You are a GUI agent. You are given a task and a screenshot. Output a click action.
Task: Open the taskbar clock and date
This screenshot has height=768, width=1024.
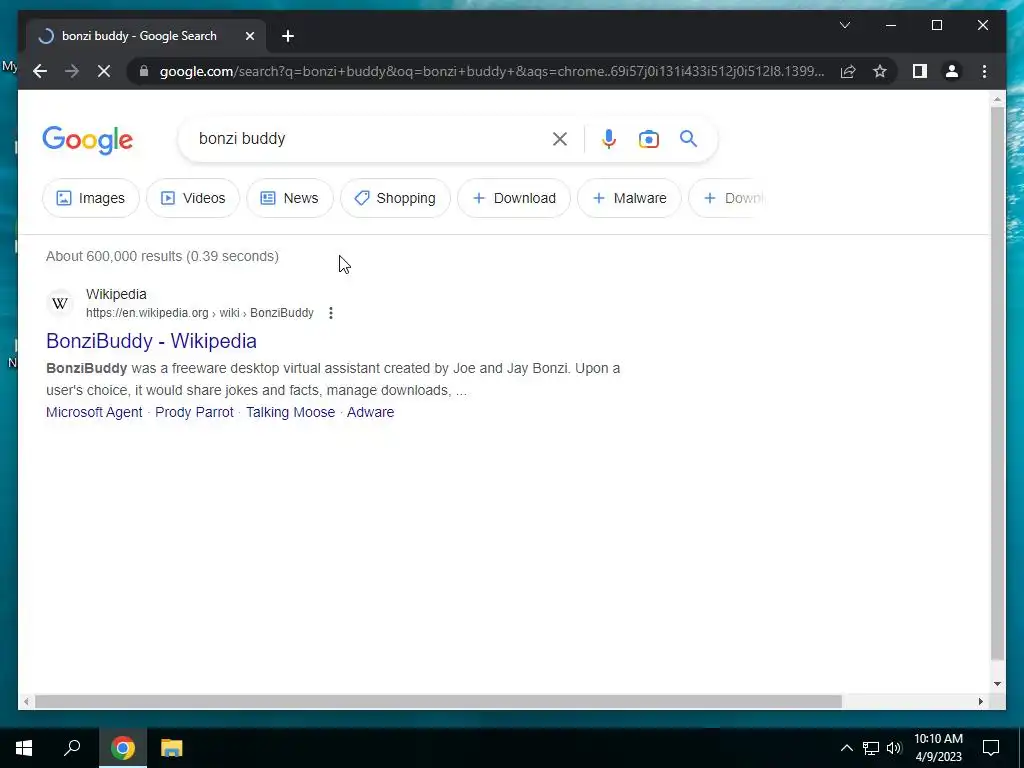(x=938, y=748)
